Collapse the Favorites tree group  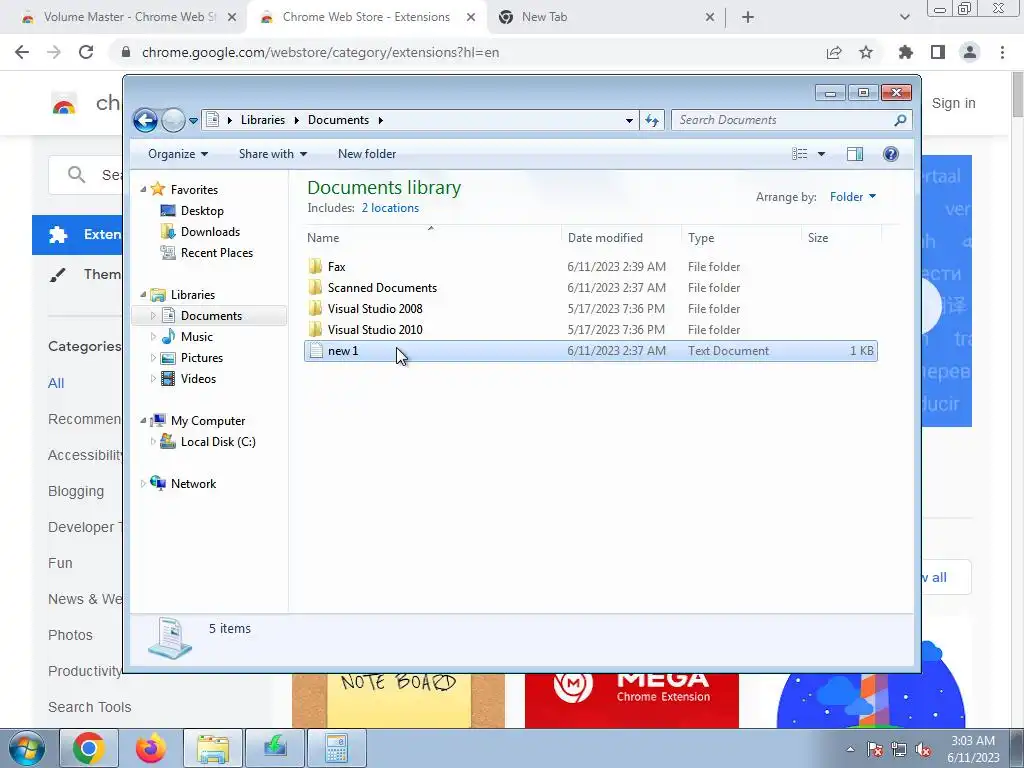[144, 189]
